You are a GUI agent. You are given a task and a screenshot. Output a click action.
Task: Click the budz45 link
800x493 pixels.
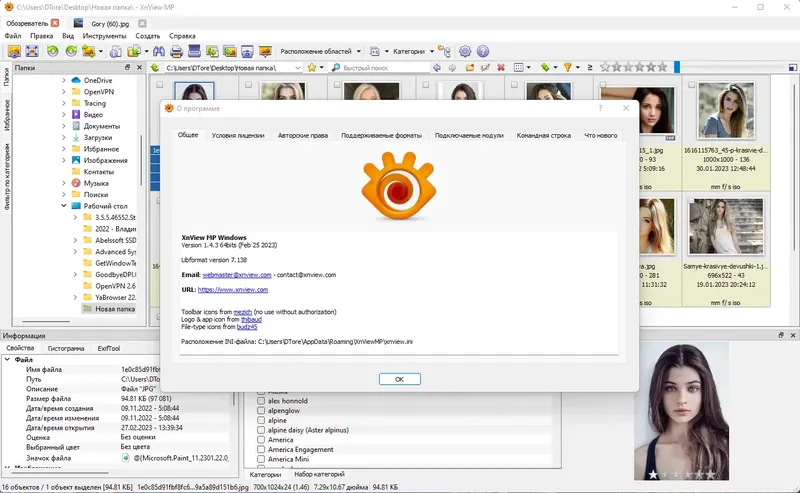tap(247, 327)
